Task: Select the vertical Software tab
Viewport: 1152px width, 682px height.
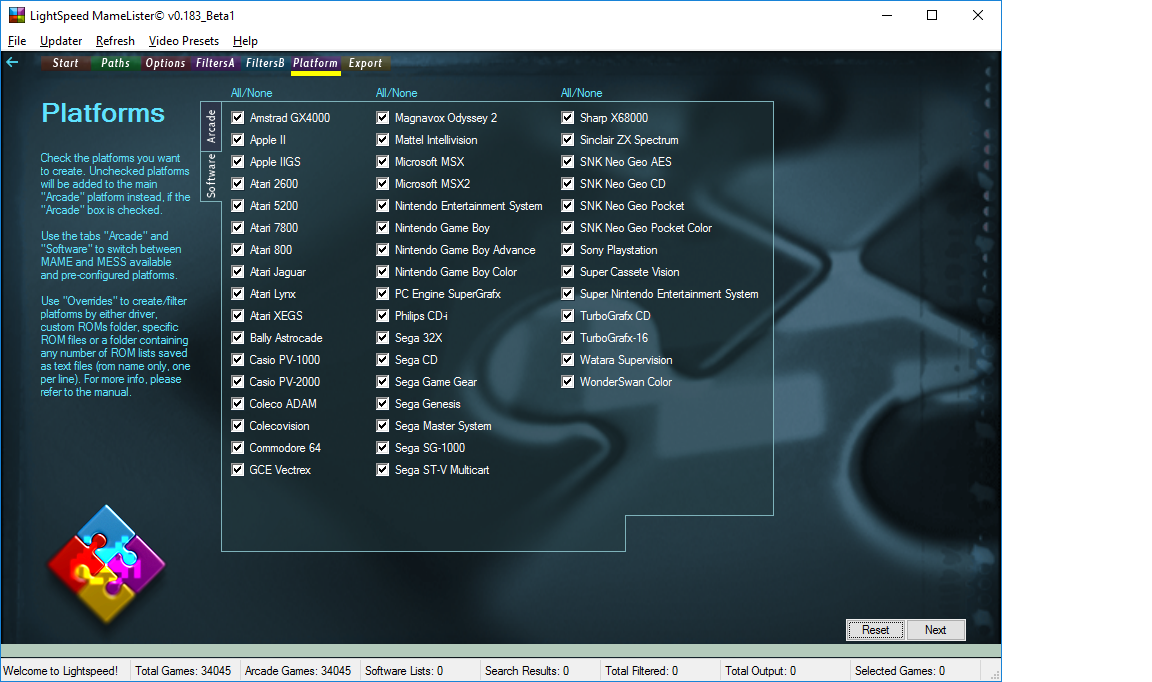Action: (x=211, y=176)
